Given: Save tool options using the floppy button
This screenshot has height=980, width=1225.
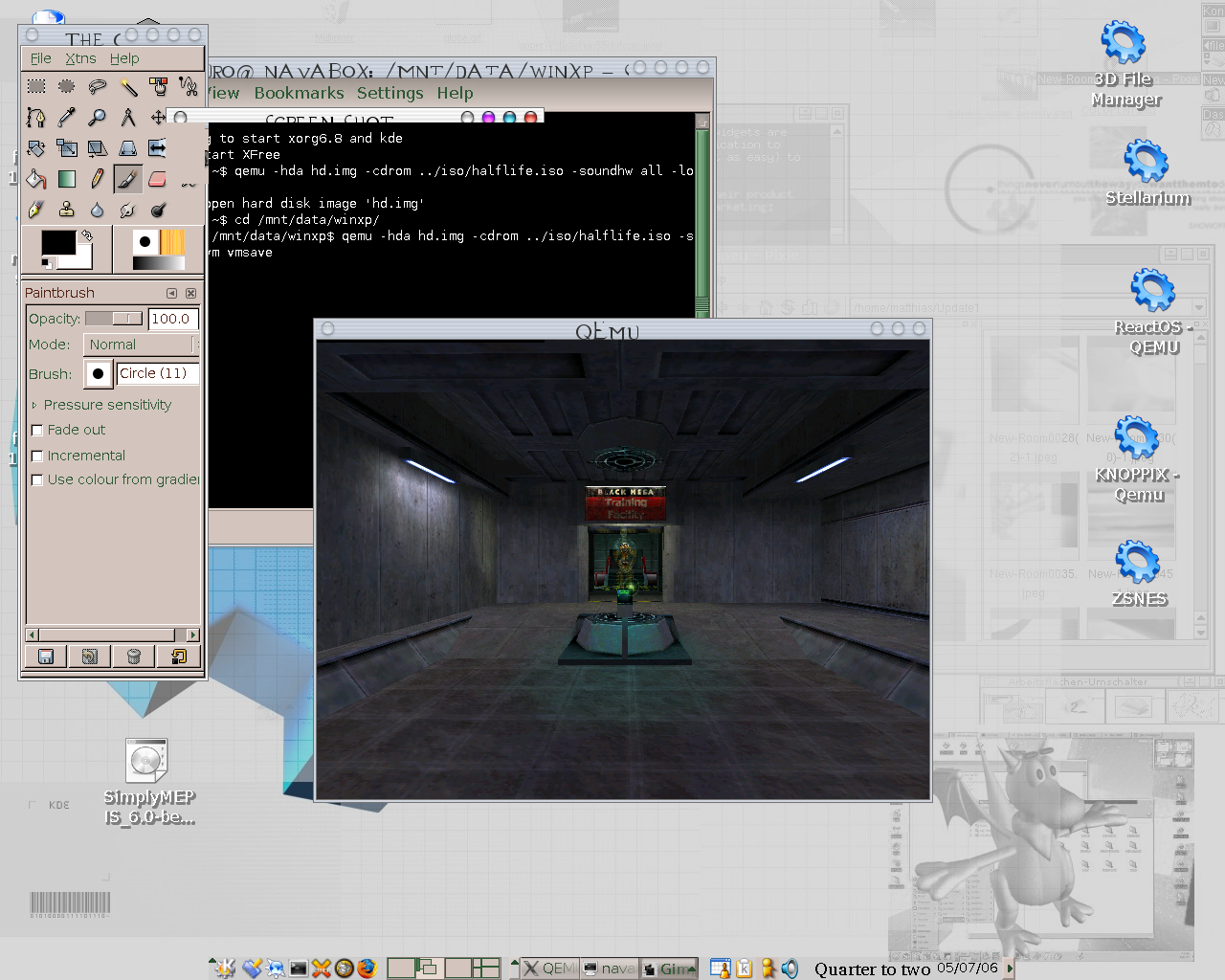Looking at the screenshot, I should [45, 657].
